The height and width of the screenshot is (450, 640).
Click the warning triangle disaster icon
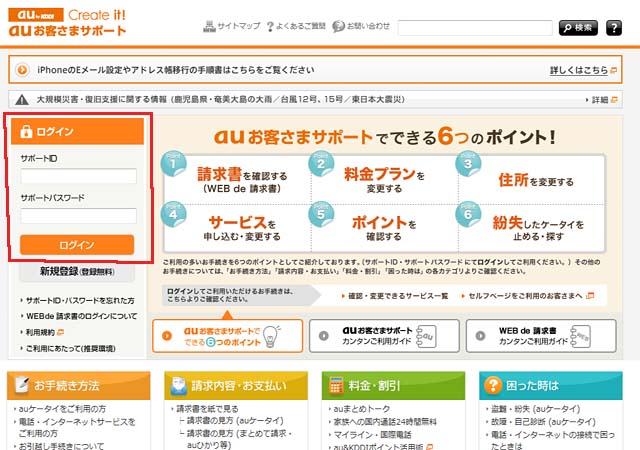click(22, 99)
